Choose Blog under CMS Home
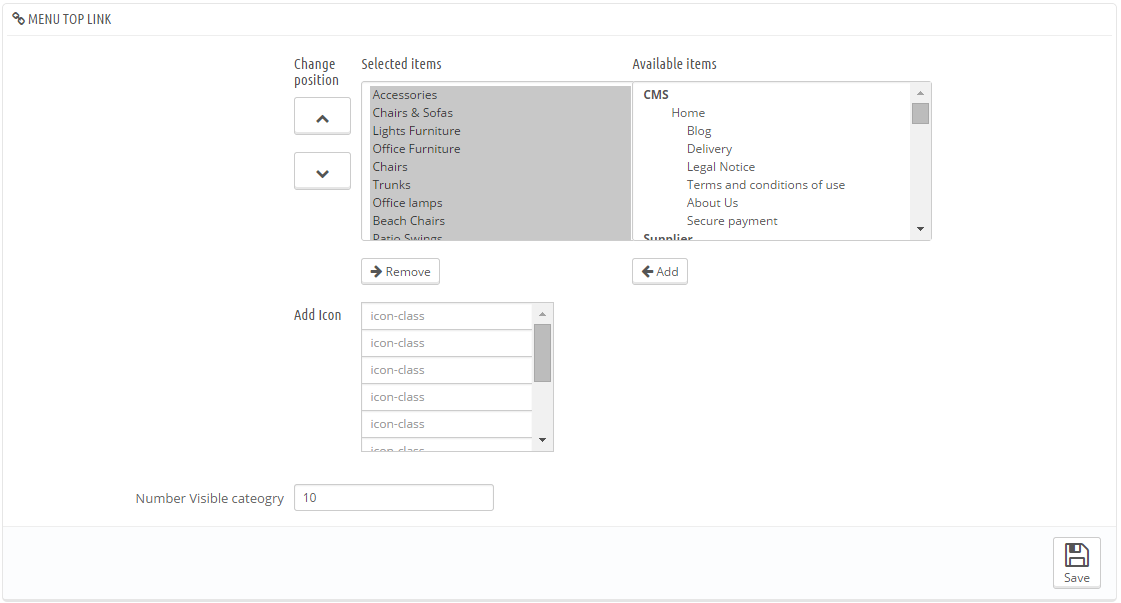The height and width of the screenshot is (603, 1121). [698, 131]
